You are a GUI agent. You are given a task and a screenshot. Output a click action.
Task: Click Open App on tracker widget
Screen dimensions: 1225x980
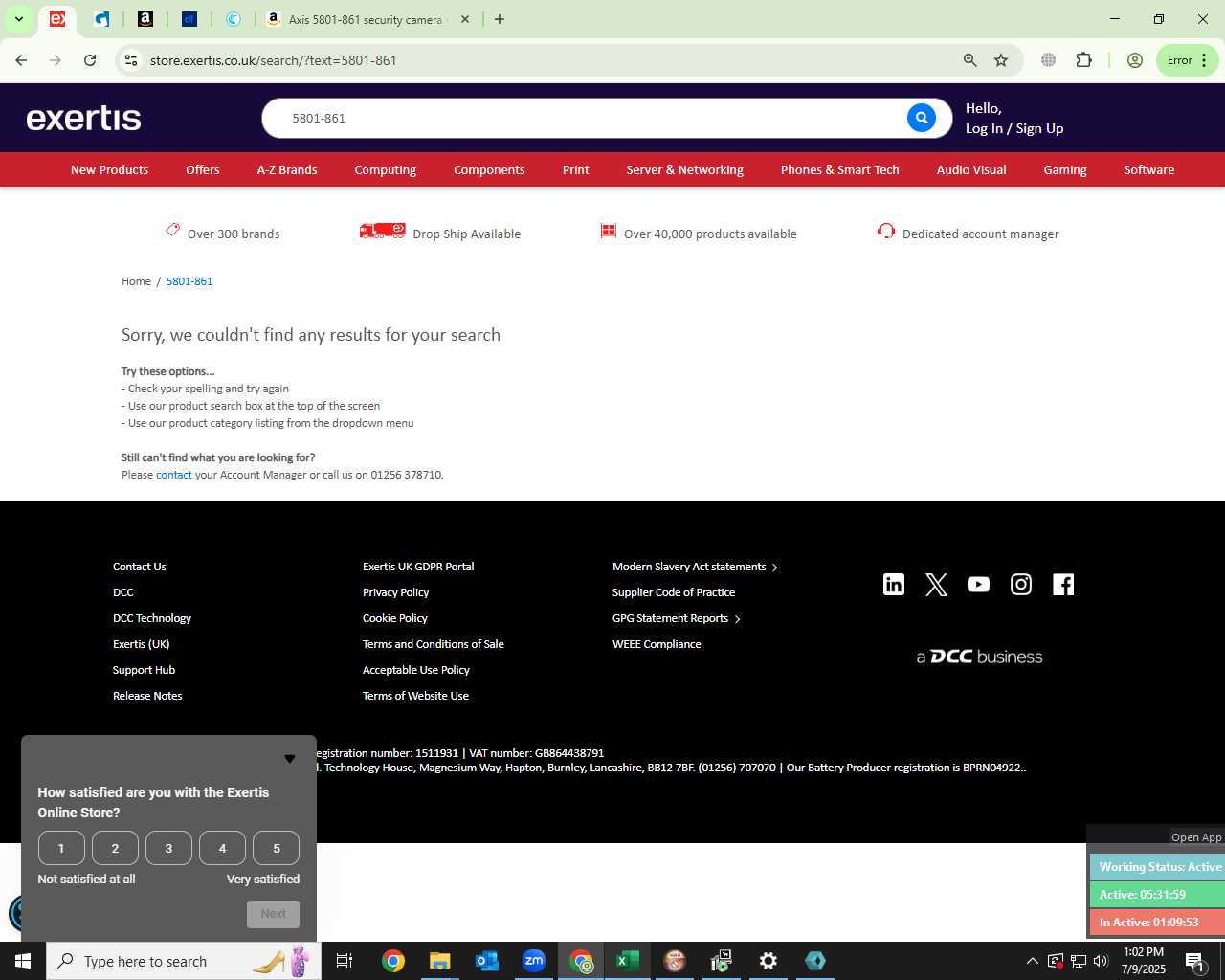1196,837
